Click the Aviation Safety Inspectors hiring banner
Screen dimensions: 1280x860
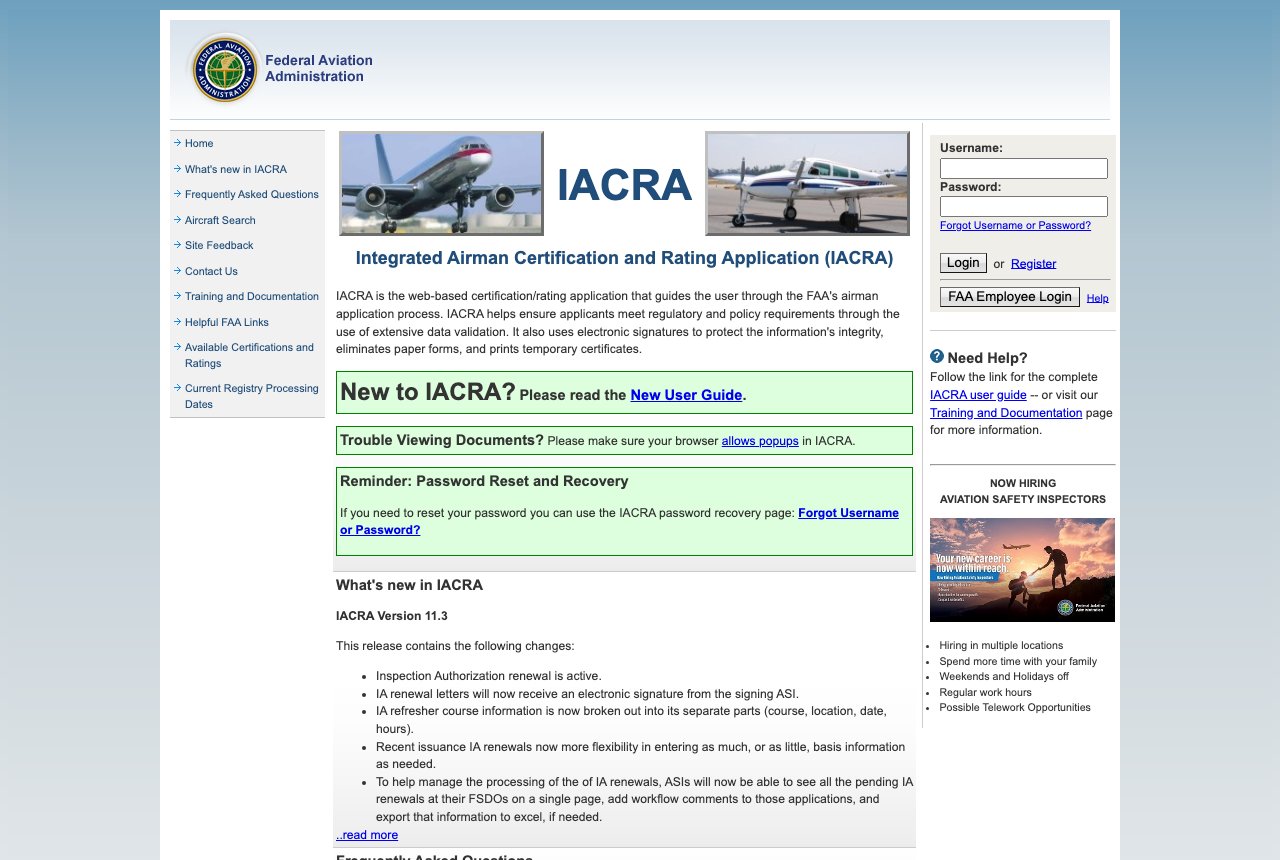1022,569
